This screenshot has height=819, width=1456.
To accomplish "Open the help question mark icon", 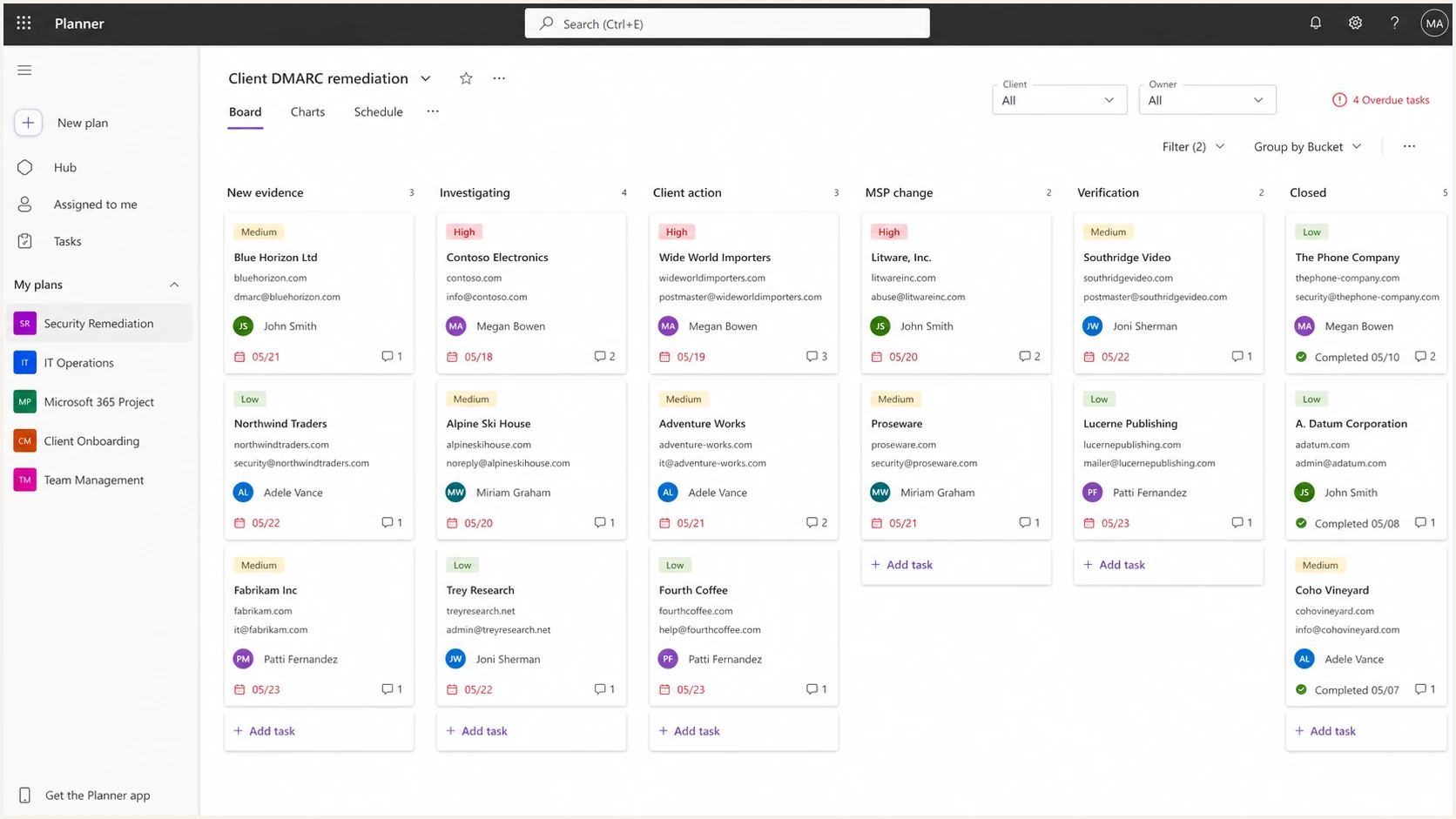I will coord(1394,23).
